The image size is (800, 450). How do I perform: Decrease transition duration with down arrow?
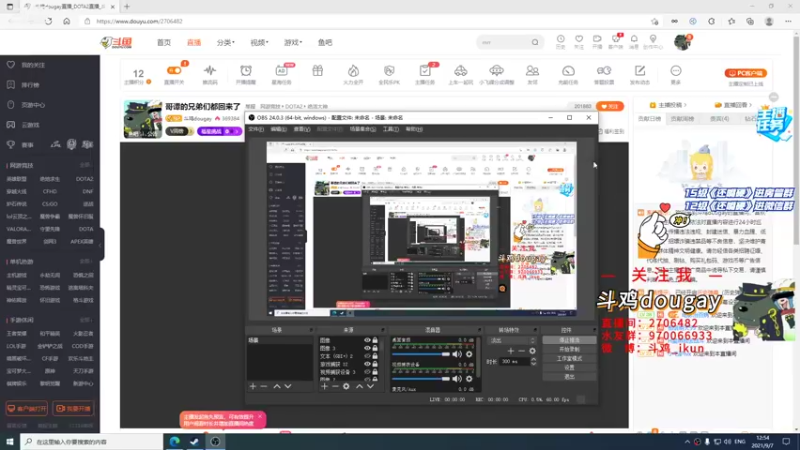[534, 363]
